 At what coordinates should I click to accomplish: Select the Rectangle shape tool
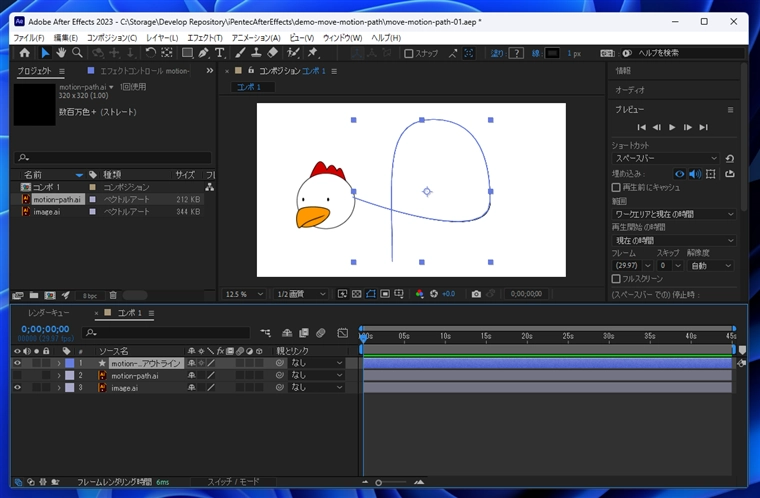187,53
